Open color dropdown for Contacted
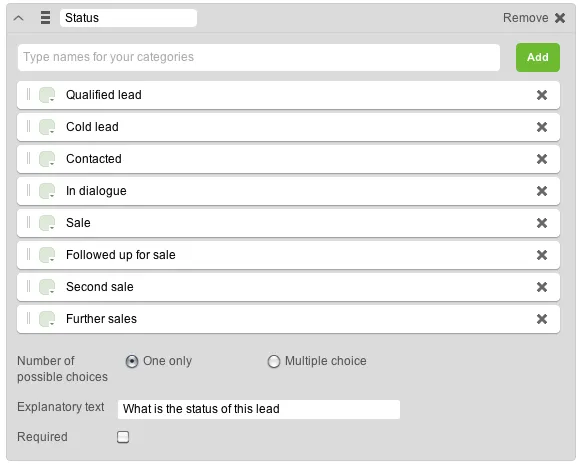The image size is (585, 465). pos(47,159)
